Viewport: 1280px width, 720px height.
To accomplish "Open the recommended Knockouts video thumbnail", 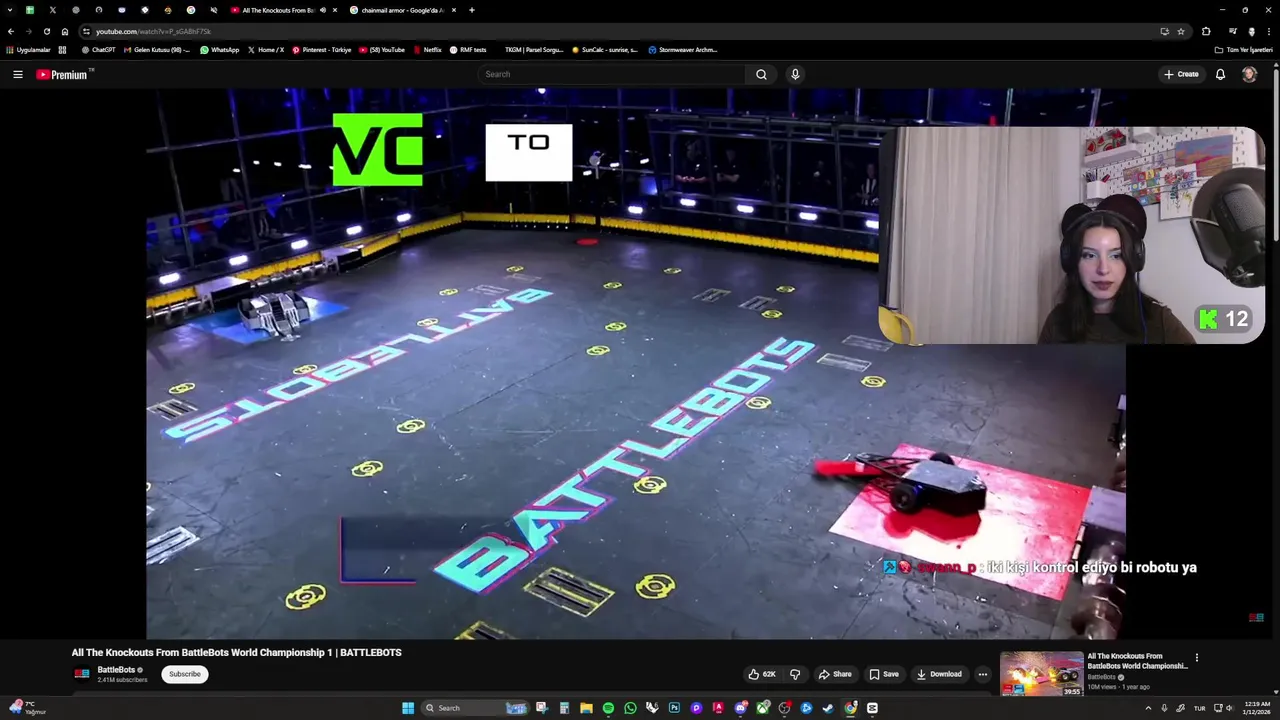I will 1042,674.
